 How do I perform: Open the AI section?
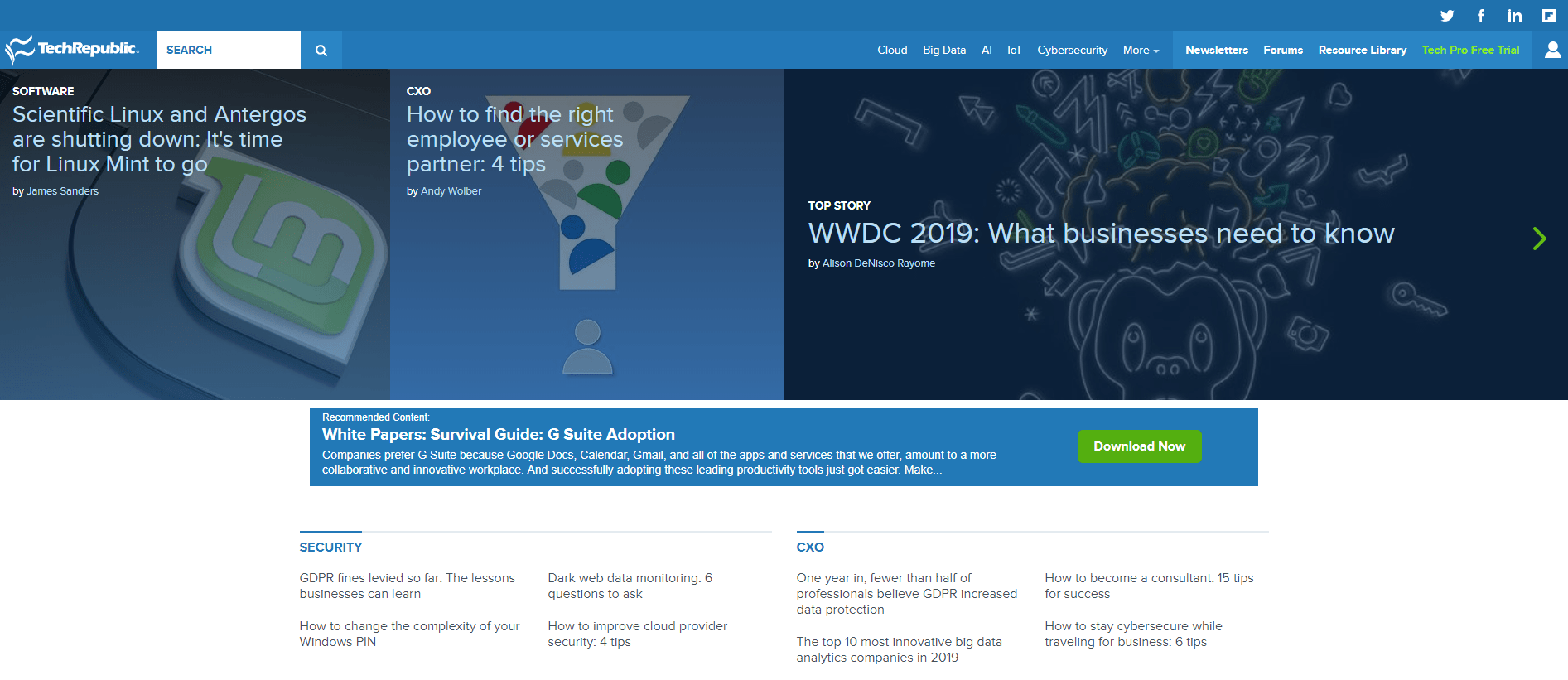pyautogui.click(x=987, y=50)
